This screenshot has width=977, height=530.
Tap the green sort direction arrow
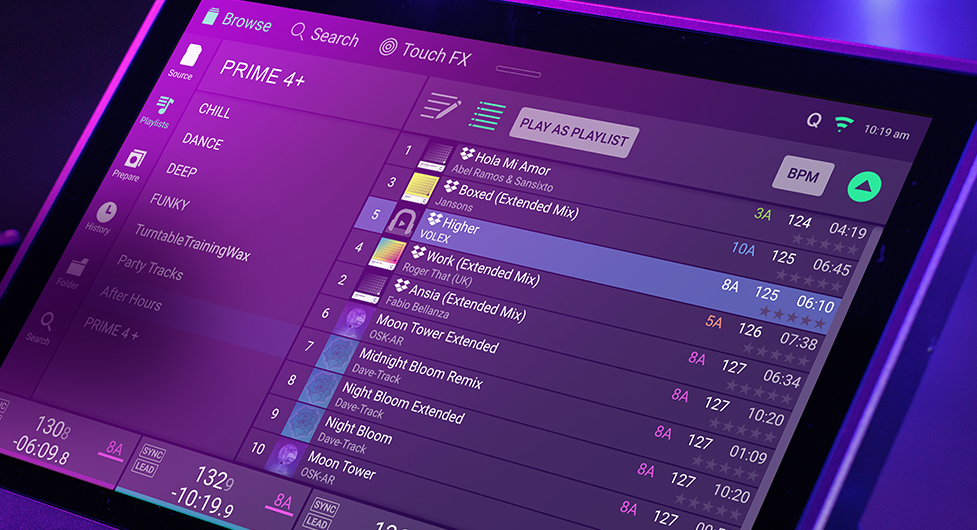864,186
